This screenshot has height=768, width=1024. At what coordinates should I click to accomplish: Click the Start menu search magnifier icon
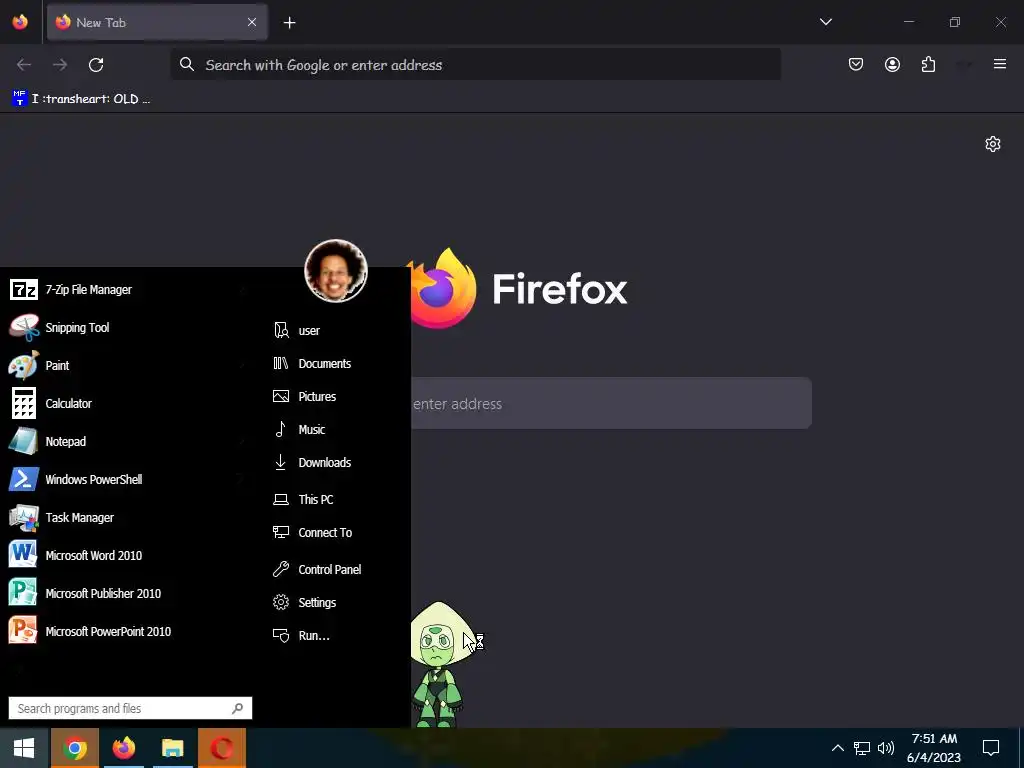point(238,708)
